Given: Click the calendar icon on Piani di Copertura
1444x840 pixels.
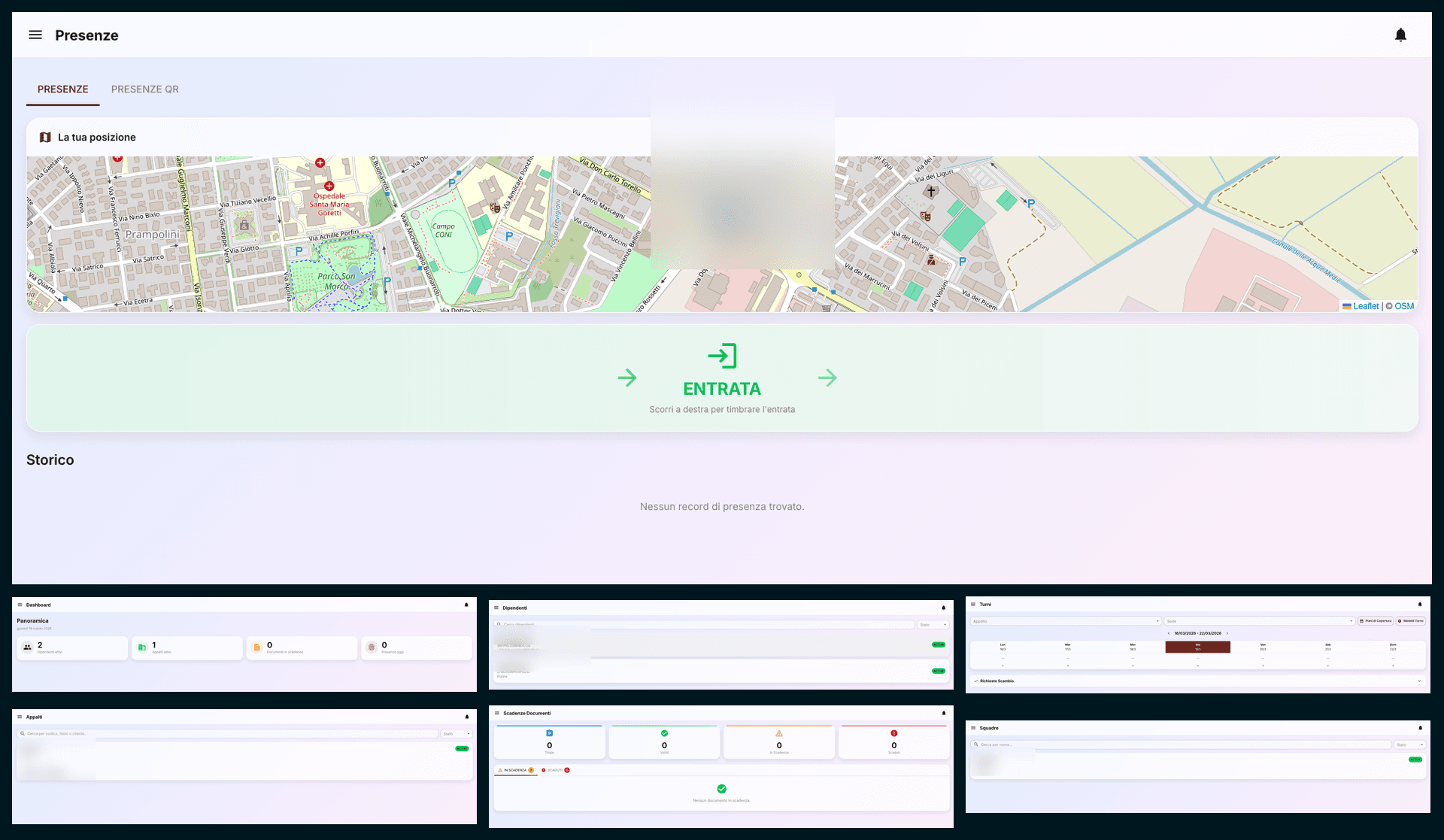Looking at the screenshot, I should pos(1362,621).
